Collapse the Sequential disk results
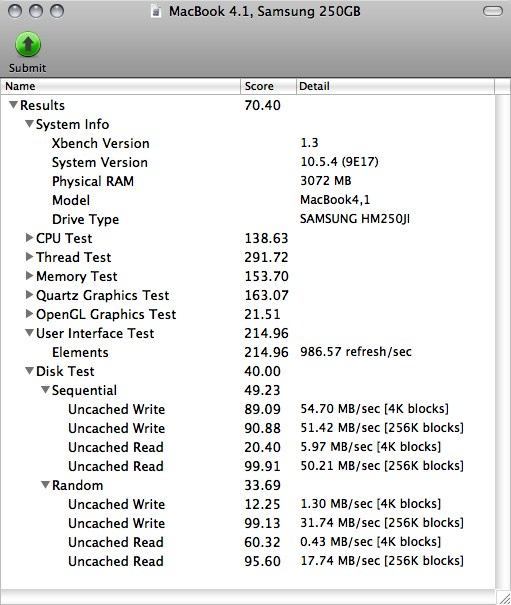The width and height of the screenshot is (511, 605). tap(46, 390)
